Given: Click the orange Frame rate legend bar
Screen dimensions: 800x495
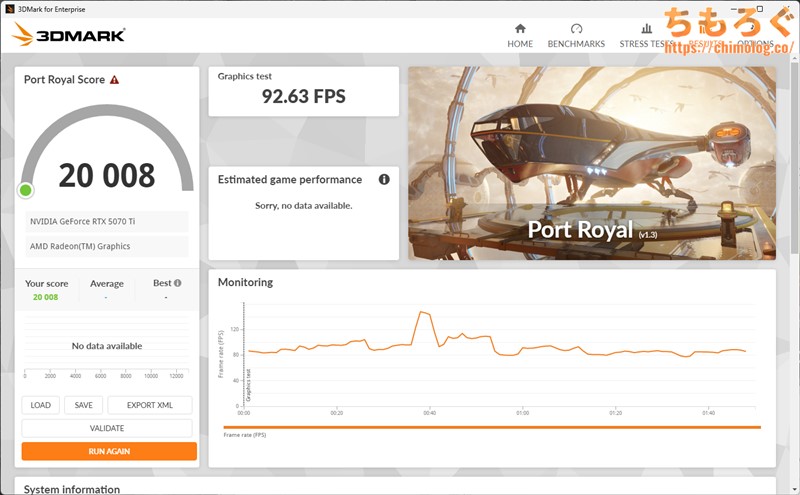Looking at the screenshot, I should point(492,427).
